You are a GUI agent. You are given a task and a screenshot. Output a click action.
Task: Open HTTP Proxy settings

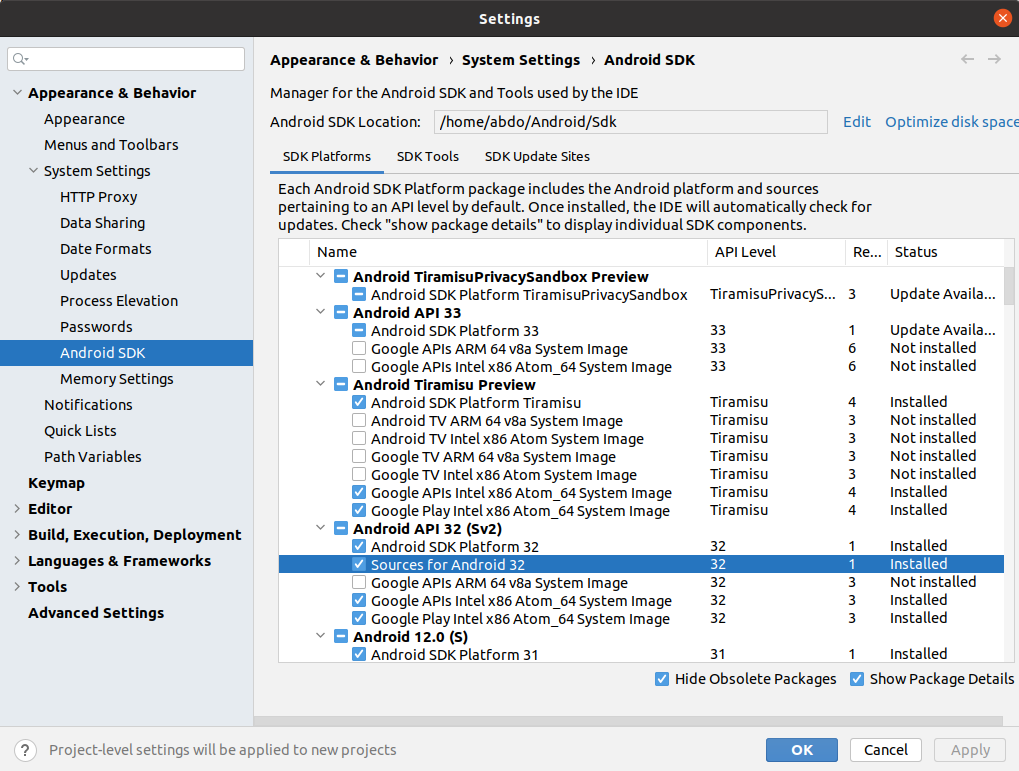99,197
